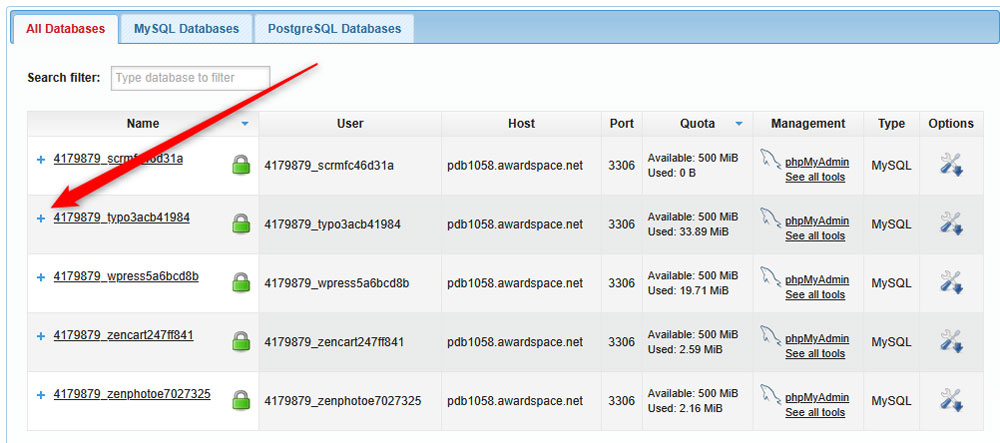Image resolution: width=1000 pixels, height=443 pixels.
Task: Open phpMyAdmin for wpress5a6bcd8b database
Action: tap(817, 280)
